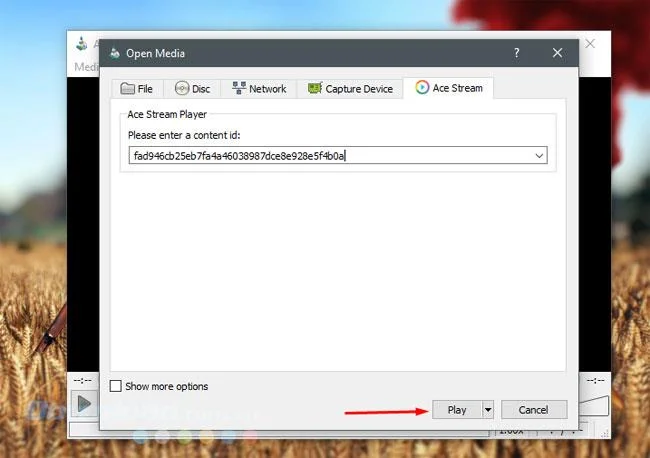Cancel the Open Media dialog
Image resolution: width=650 pixels, height=458 pixels.
click(534, 410)
